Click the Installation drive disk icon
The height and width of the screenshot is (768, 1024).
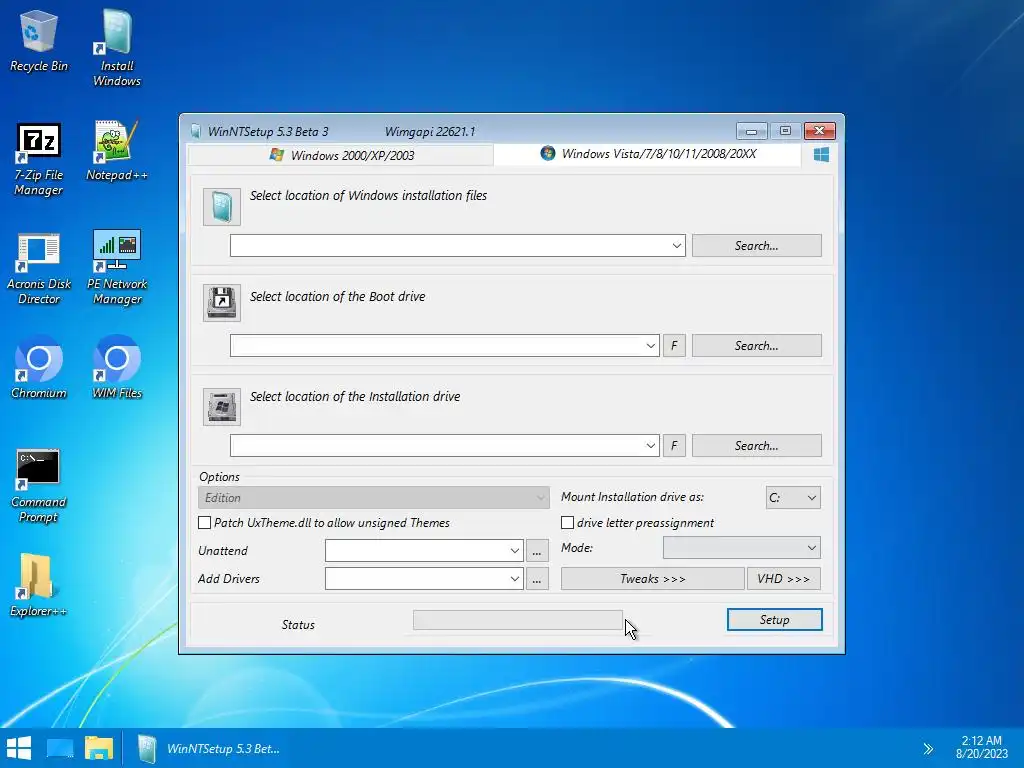[x=221, y=407]
